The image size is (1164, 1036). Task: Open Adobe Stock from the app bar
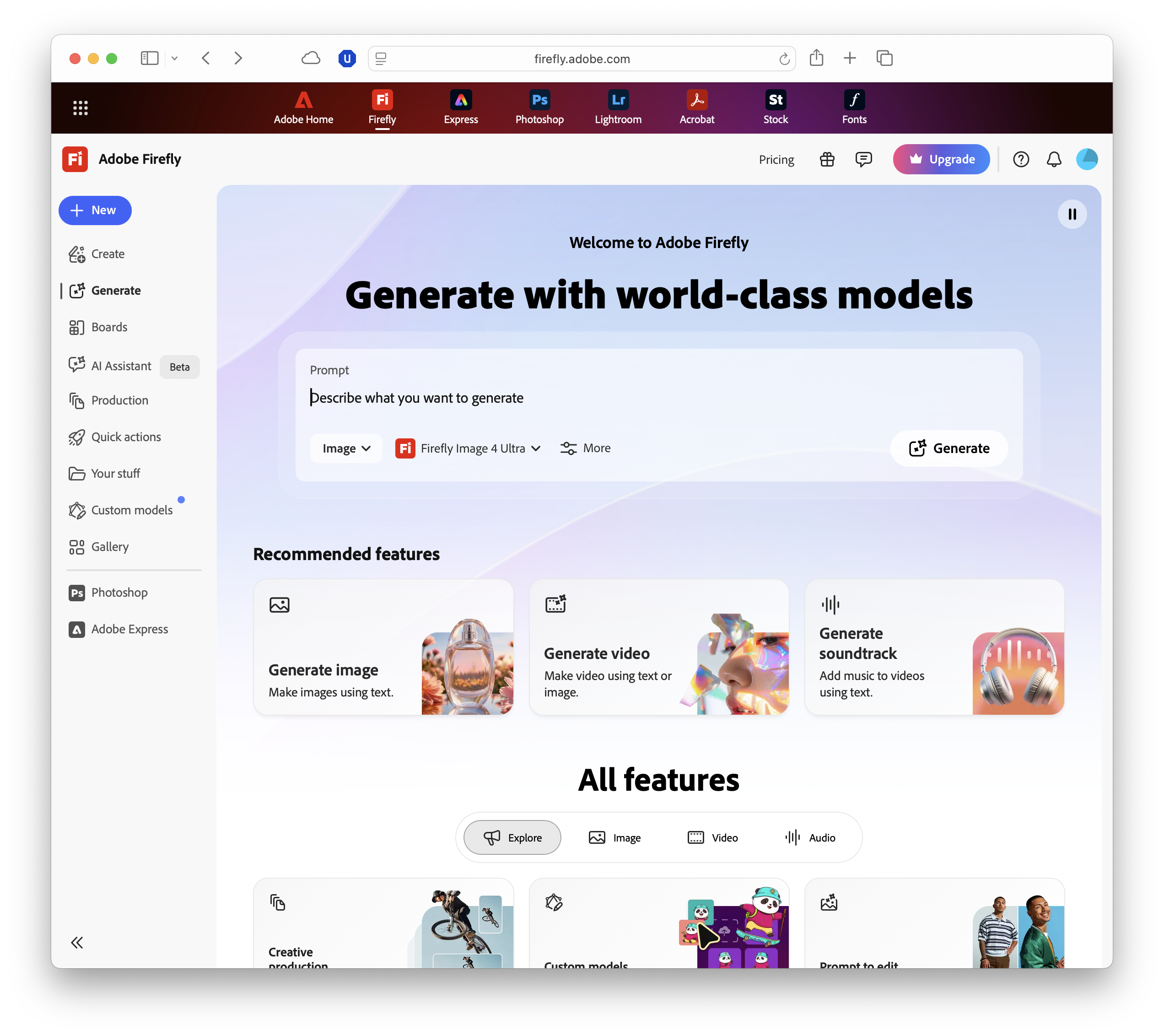[x=776, y=108]
